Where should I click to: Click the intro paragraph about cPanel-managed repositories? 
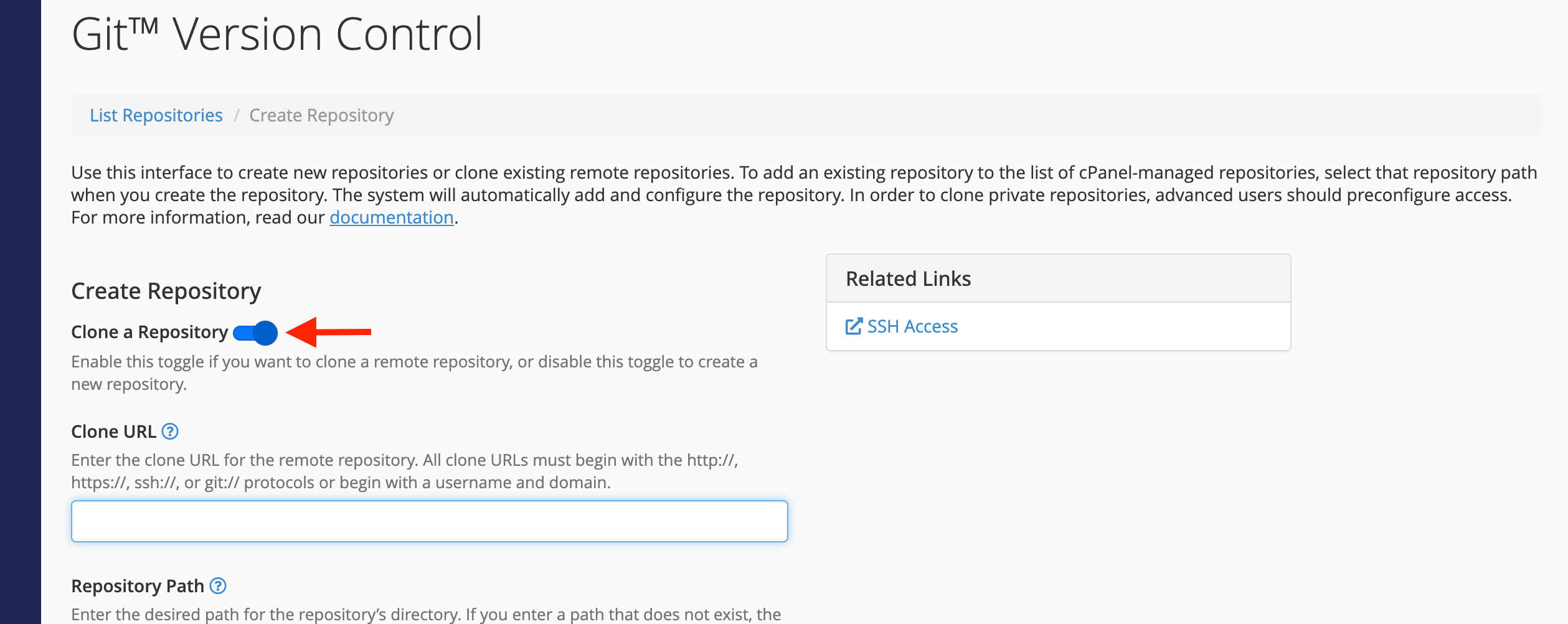(804, 194)
